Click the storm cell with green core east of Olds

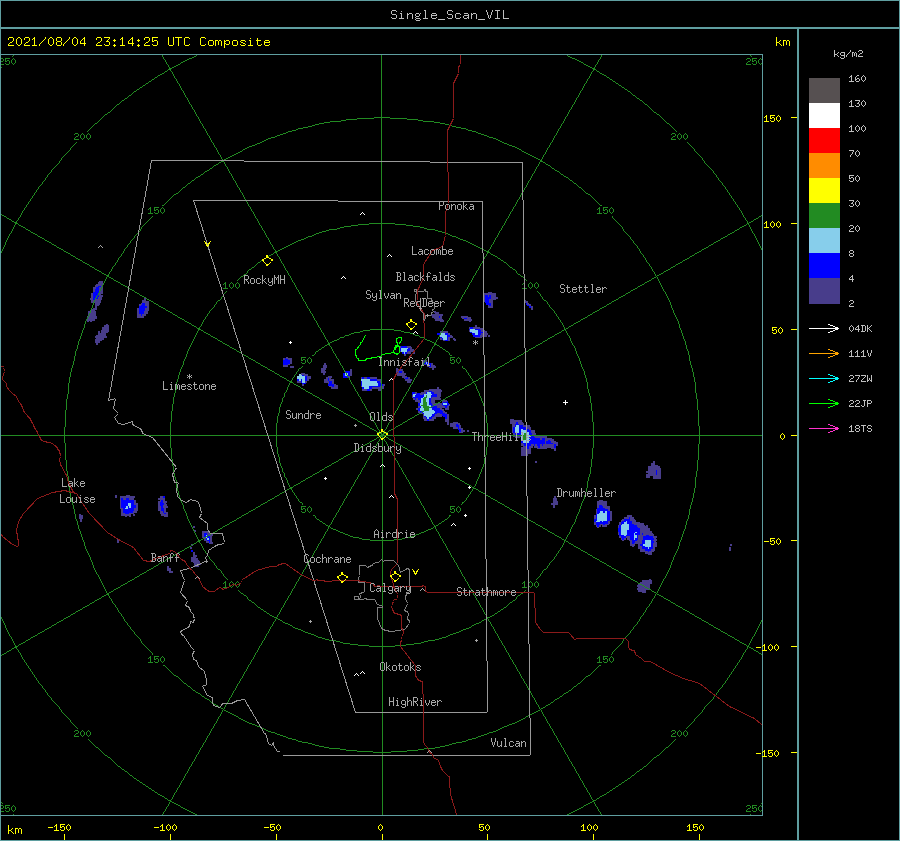click(x=429, y=405)
